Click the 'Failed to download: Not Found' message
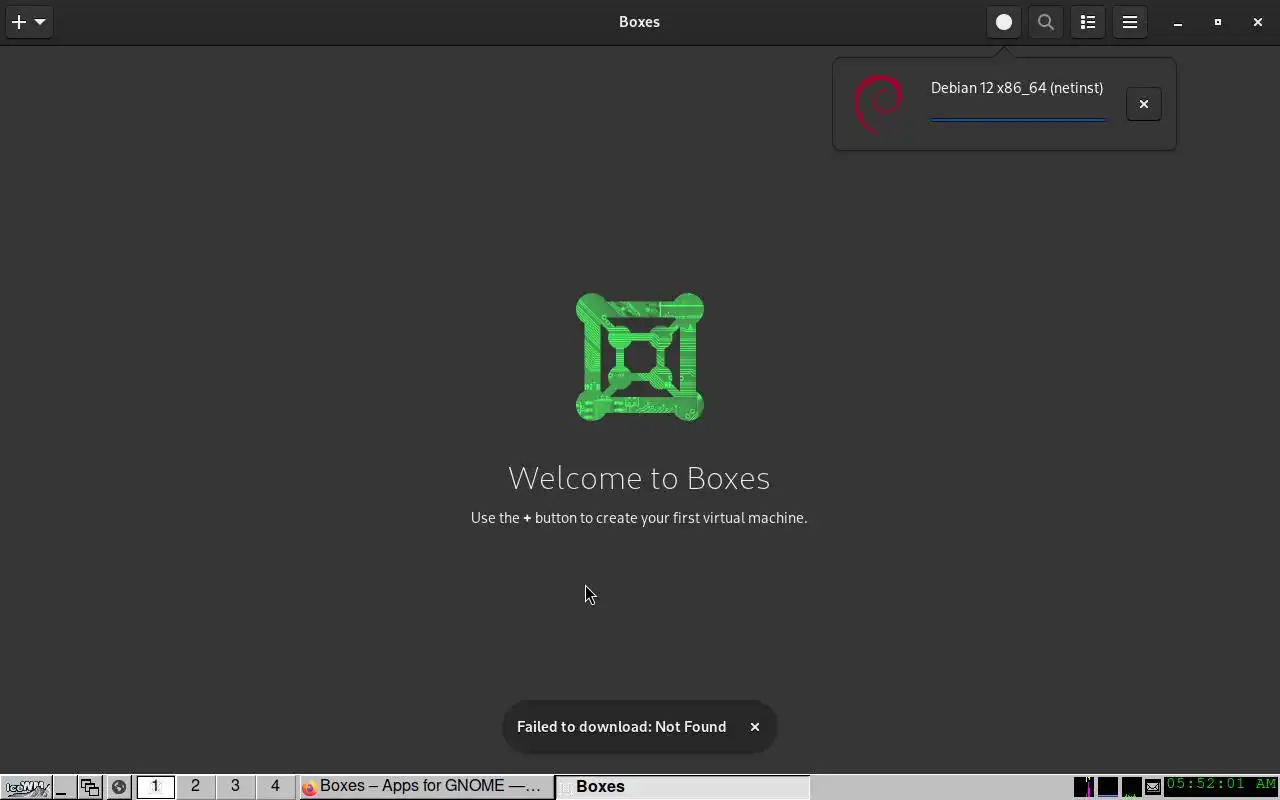 coord(621,727)
